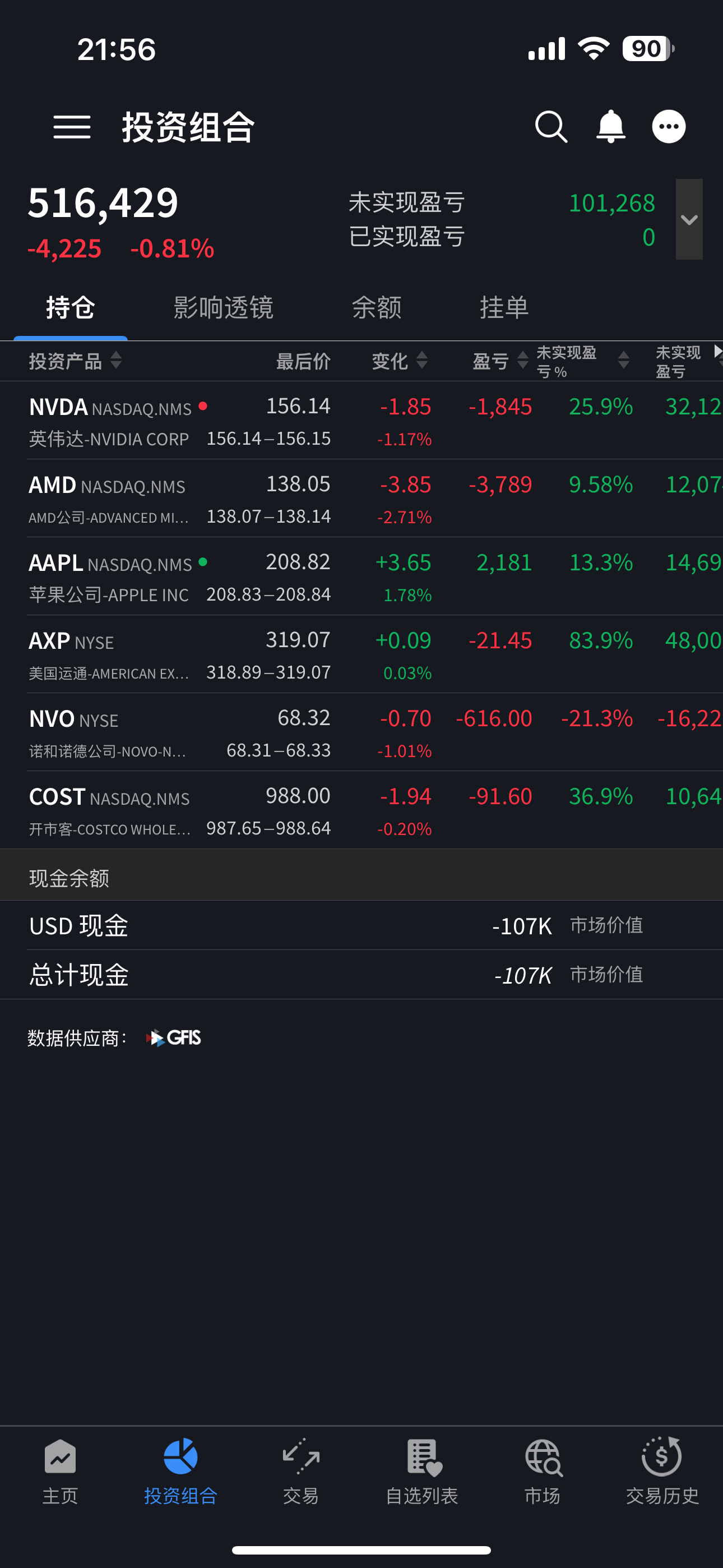
Task: Sort by 投资产品 column arrows
Action: [115, 361]
